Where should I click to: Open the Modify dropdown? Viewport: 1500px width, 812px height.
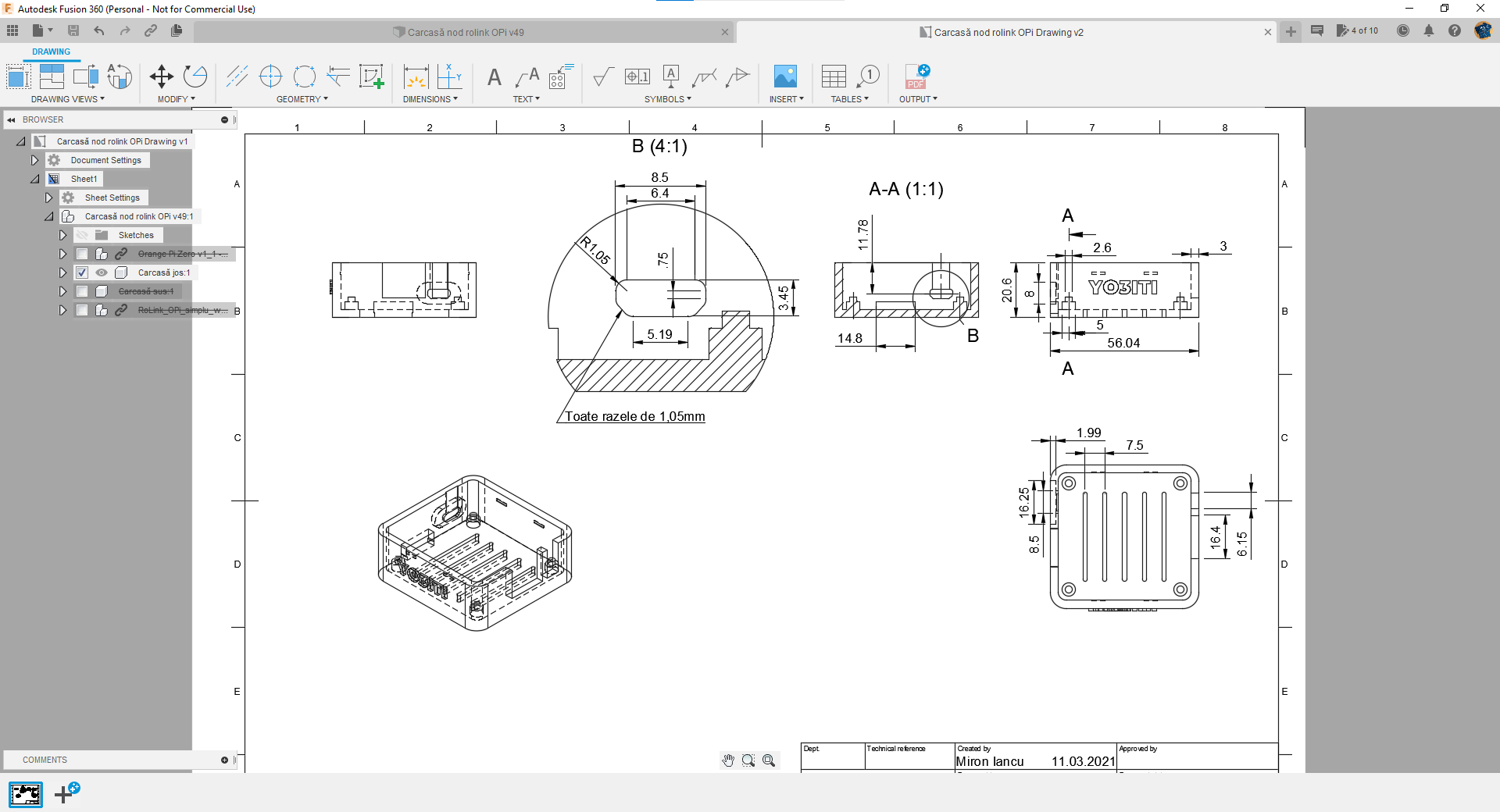pos(176,99)
